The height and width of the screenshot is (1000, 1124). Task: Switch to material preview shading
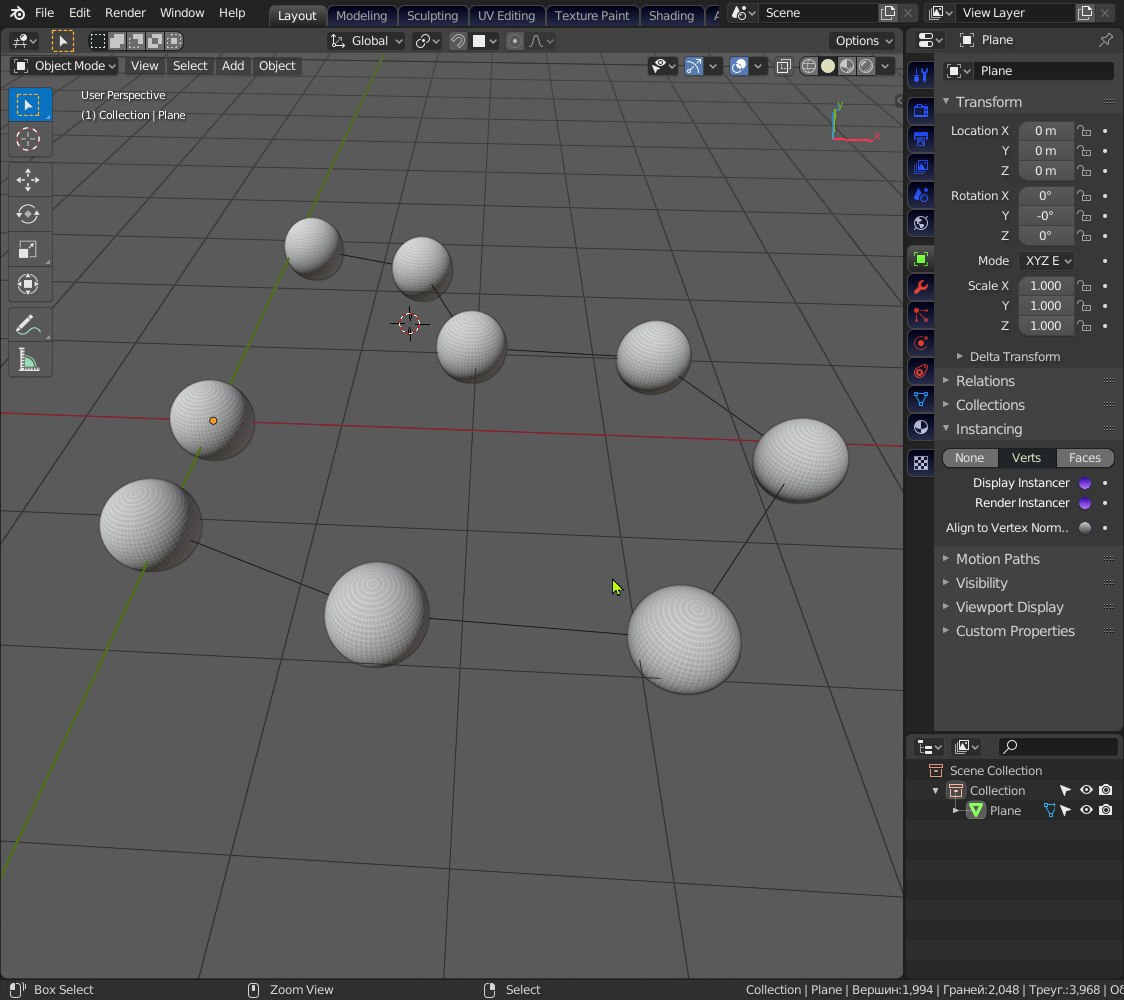tap(847, 66)
